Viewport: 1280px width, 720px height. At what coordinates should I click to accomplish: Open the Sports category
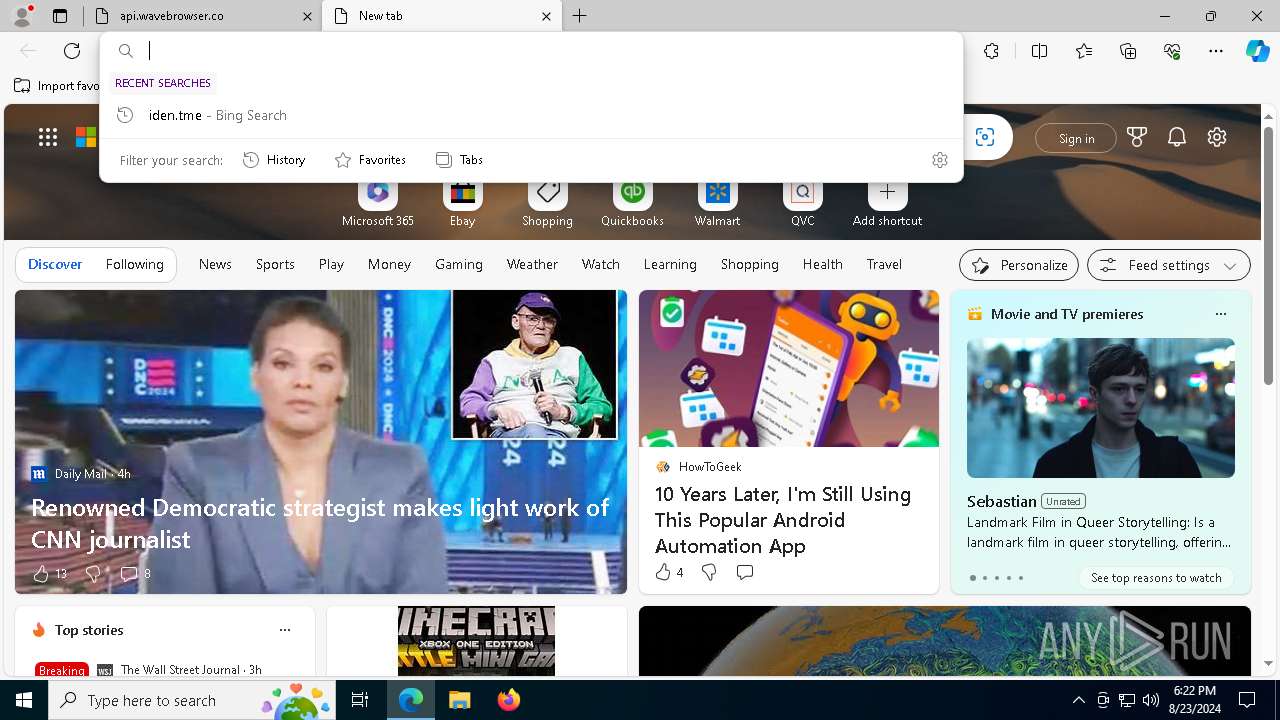coord(275,264)
